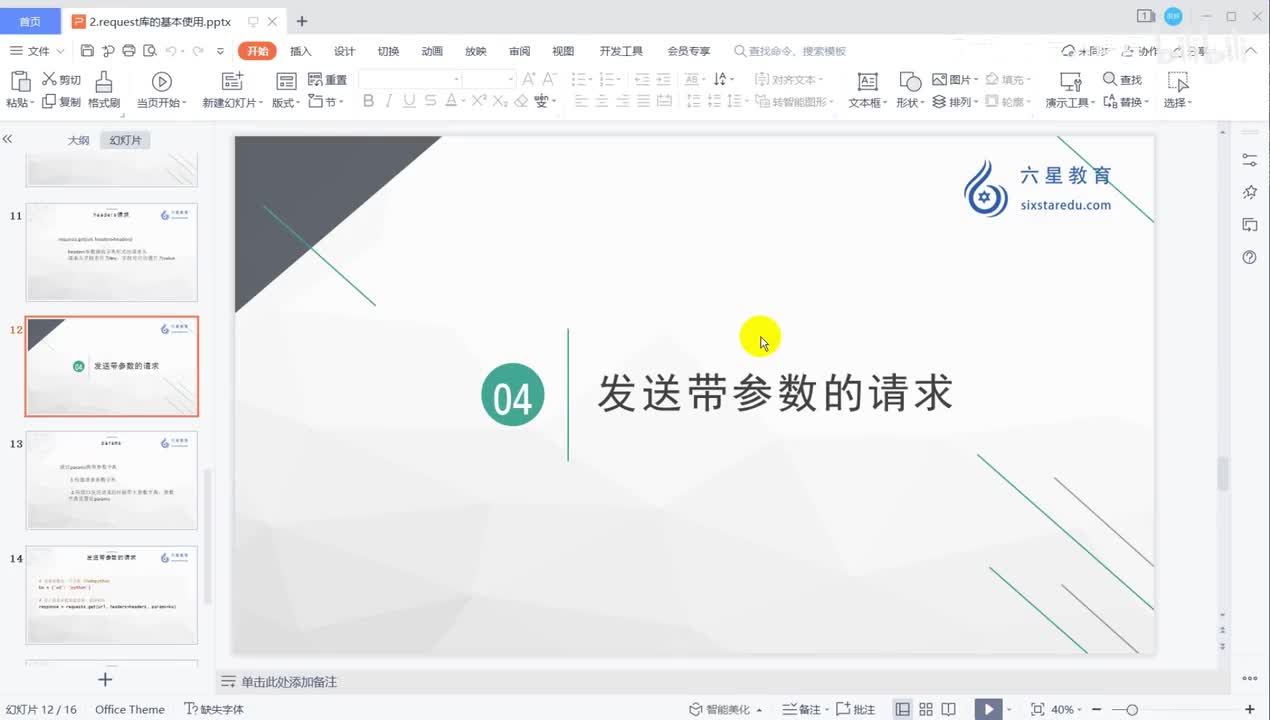Open the Design (设计) ribbon tab
This screenshot has width=1270, height=720.
click(345, 51)
